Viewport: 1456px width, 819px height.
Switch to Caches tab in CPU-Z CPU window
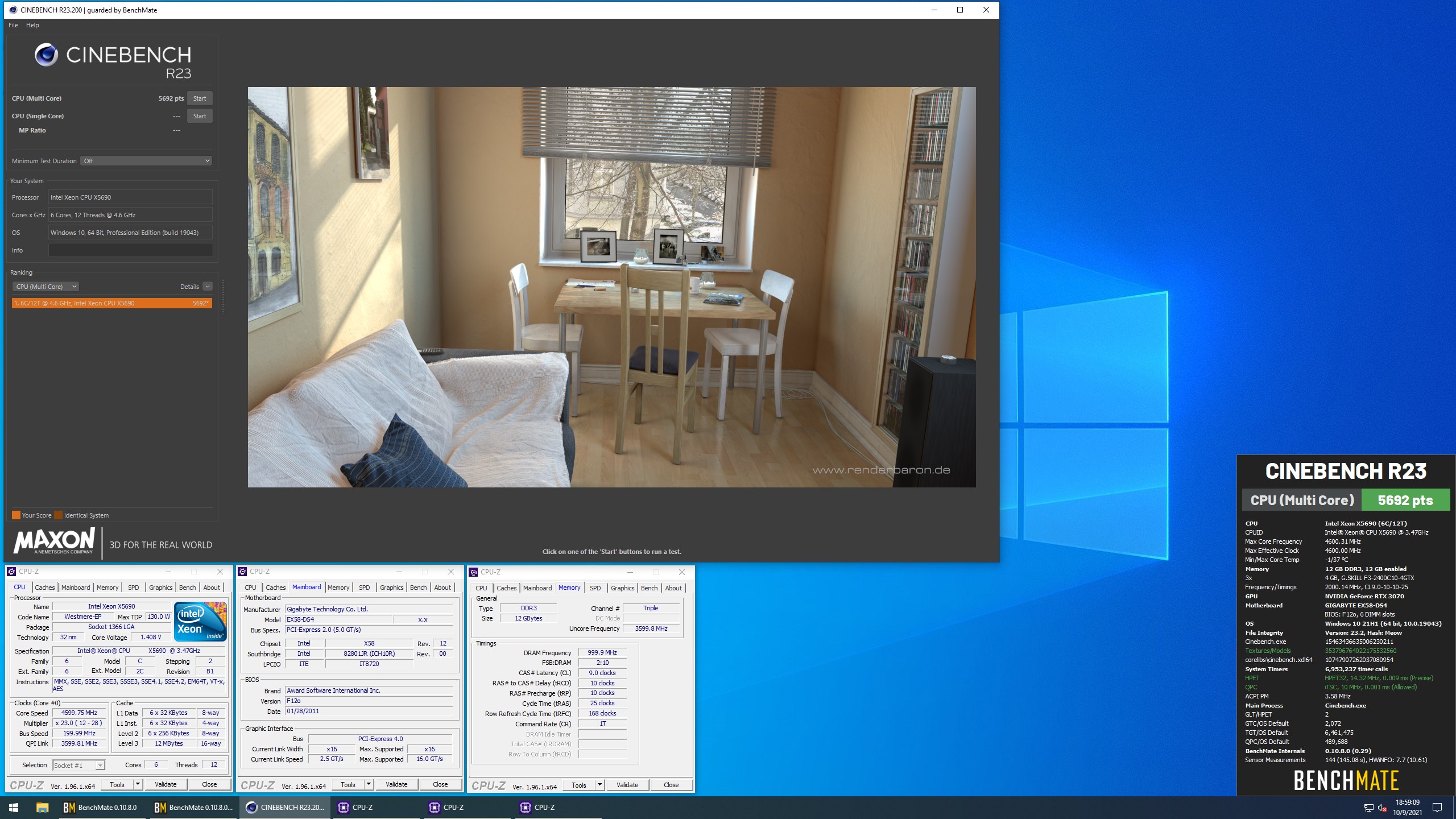coord(45,588)
